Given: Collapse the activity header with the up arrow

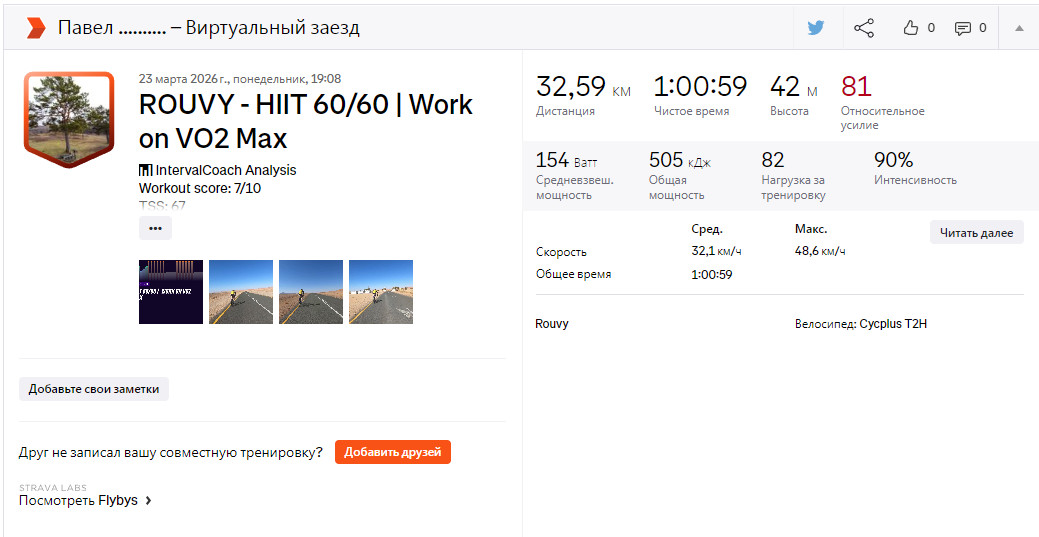Looking at the screenshot, I should (1018, 28).
